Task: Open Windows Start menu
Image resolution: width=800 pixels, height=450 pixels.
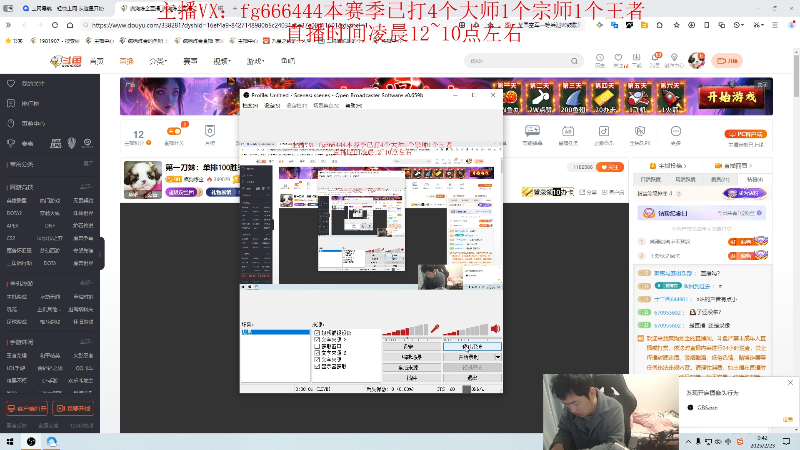Action: click(x=10, y=442)
